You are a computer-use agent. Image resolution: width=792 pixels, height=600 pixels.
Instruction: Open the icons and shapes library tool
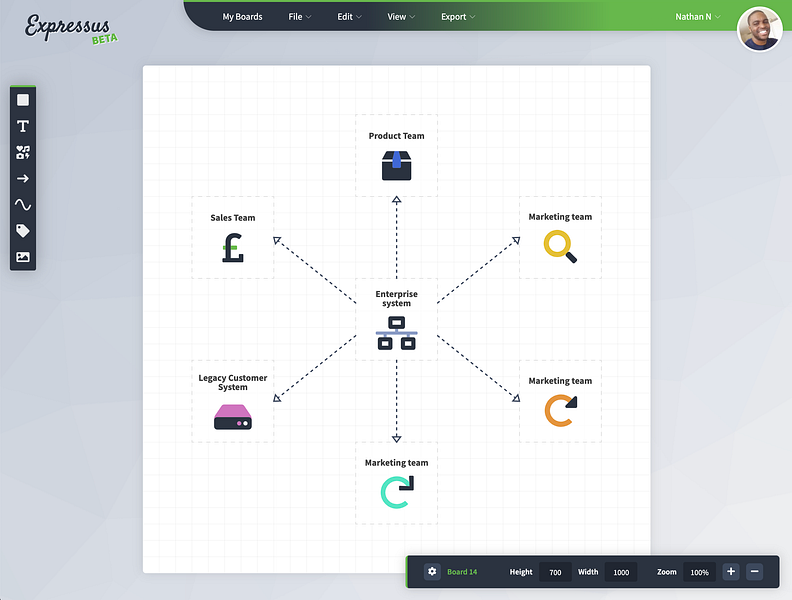point(23,153)
